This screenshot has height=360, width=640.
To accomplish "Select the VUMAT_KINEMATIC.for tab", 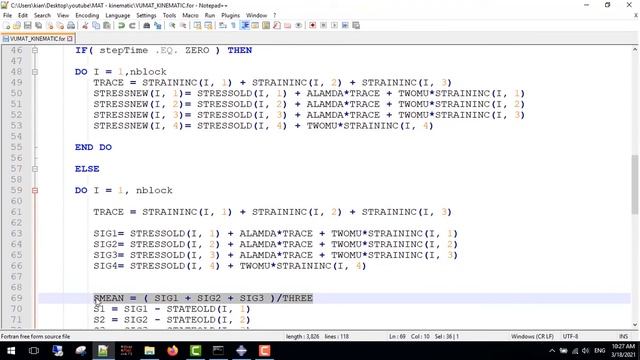I will click(x=38, y=38).
